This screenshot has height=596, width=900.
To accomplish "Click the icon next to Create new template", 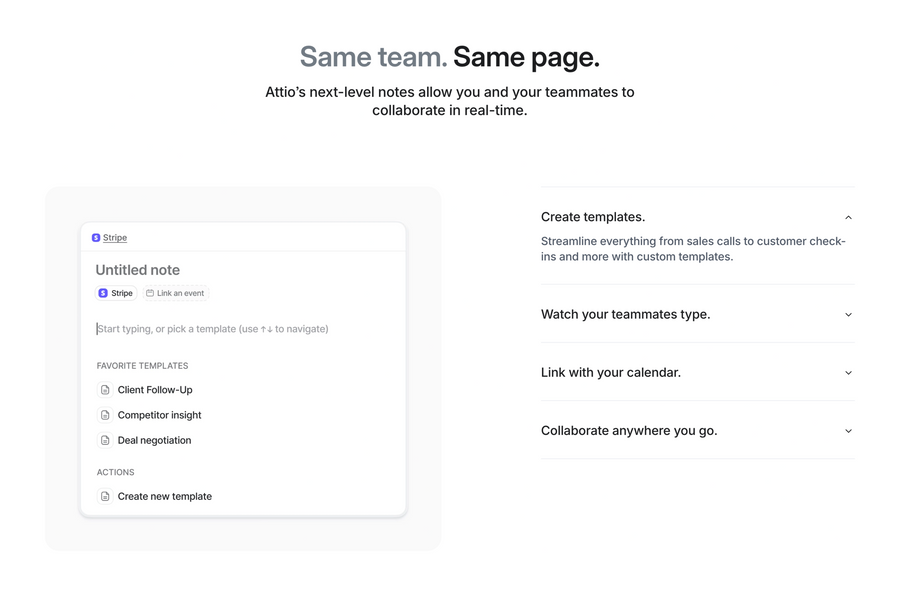I will coord(105,496).
